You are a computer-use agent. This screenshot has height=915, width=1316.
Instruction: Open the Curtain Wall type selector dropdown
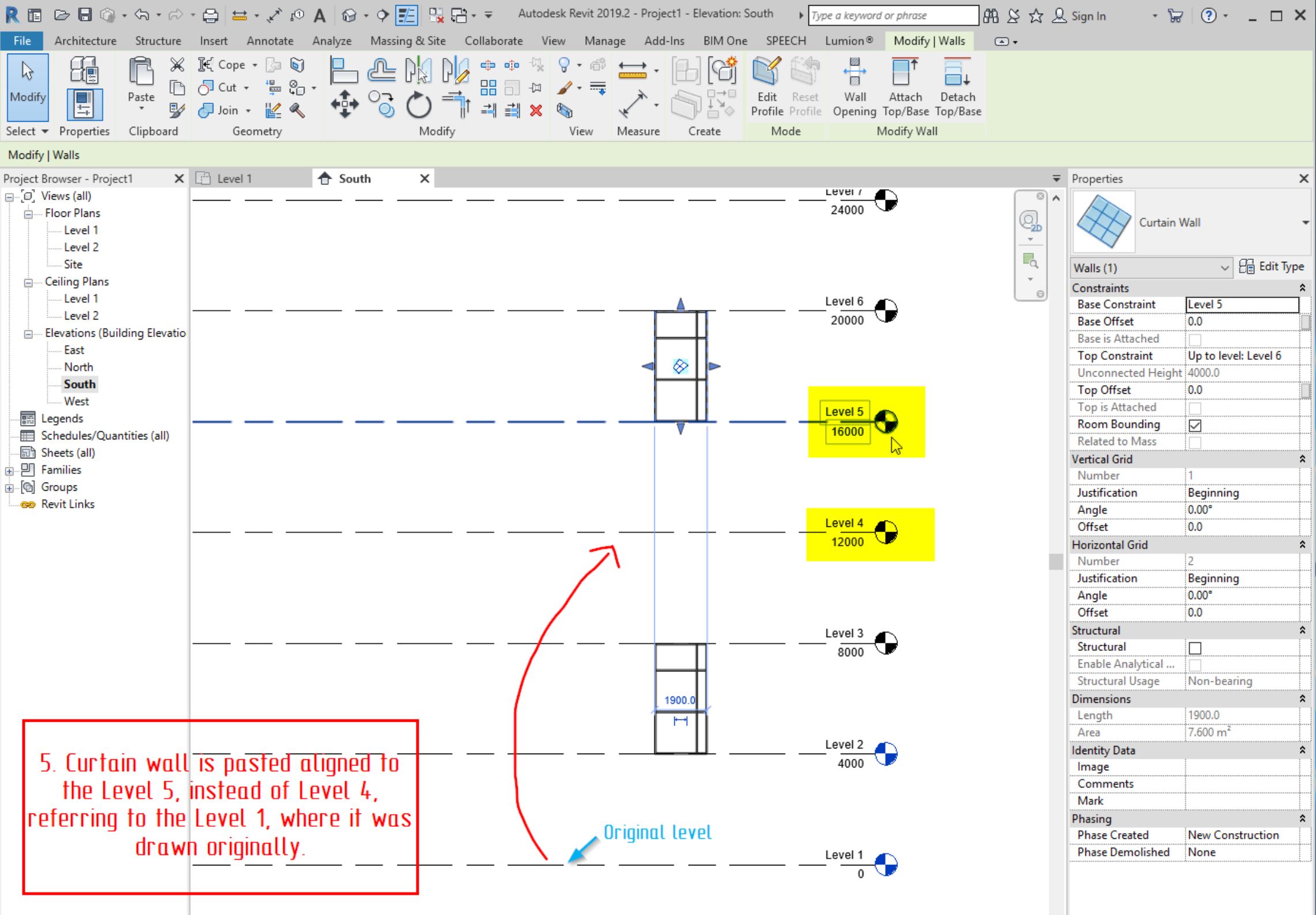1306,222
